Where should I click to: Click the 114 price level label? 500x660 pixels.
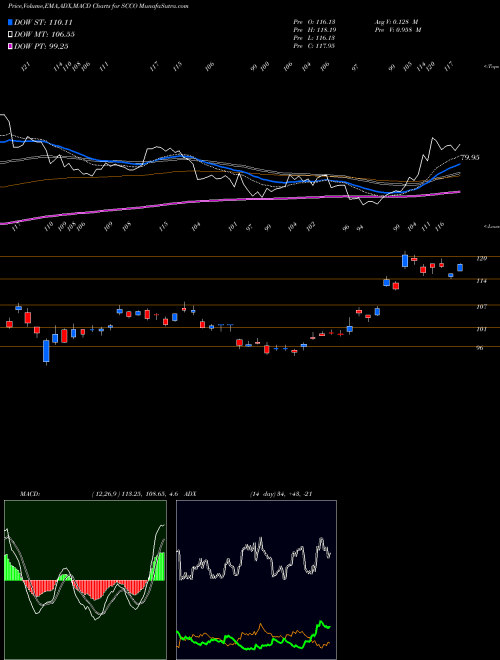click(x=481, y=281)
